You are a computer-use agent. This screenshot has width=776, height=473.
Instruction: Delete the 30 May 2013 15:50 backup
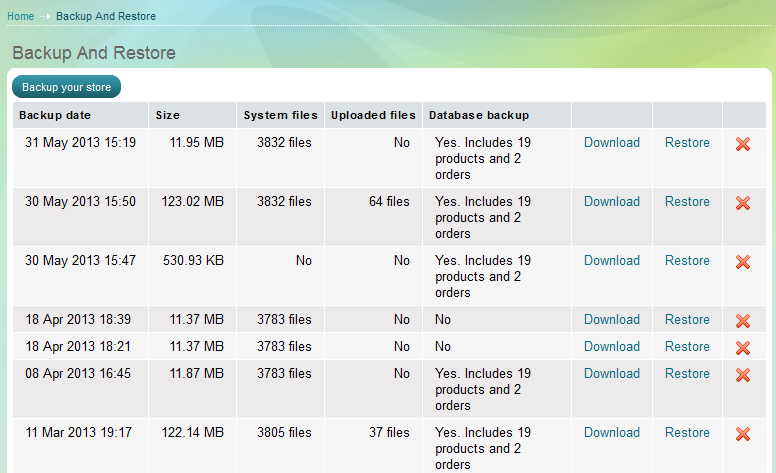(743, 203)
